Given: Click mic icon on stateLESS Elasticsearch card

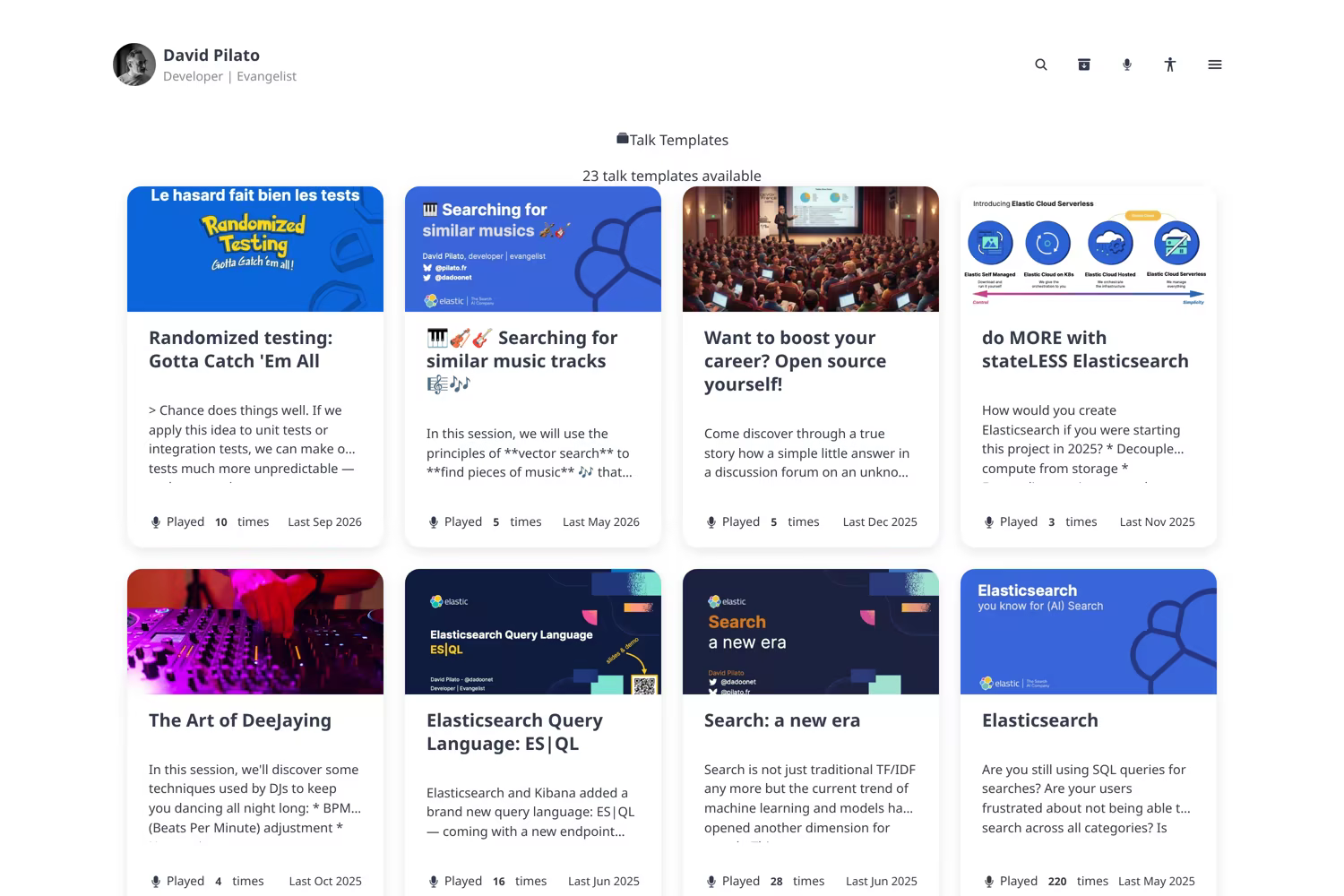Looking at the screenshot, I should coord(989,522).
